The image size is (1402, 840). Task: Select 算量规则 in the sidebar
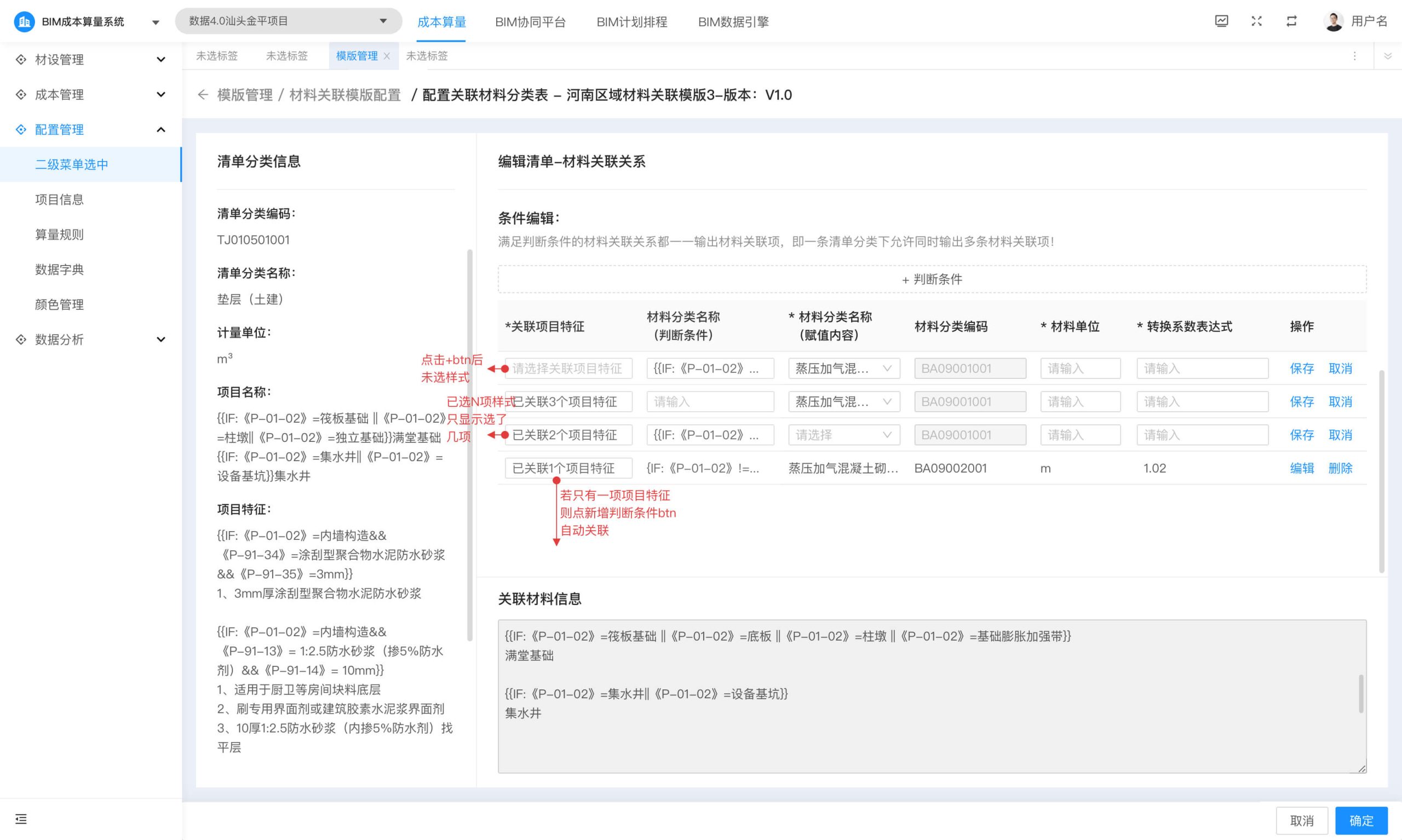pos(60,234)
